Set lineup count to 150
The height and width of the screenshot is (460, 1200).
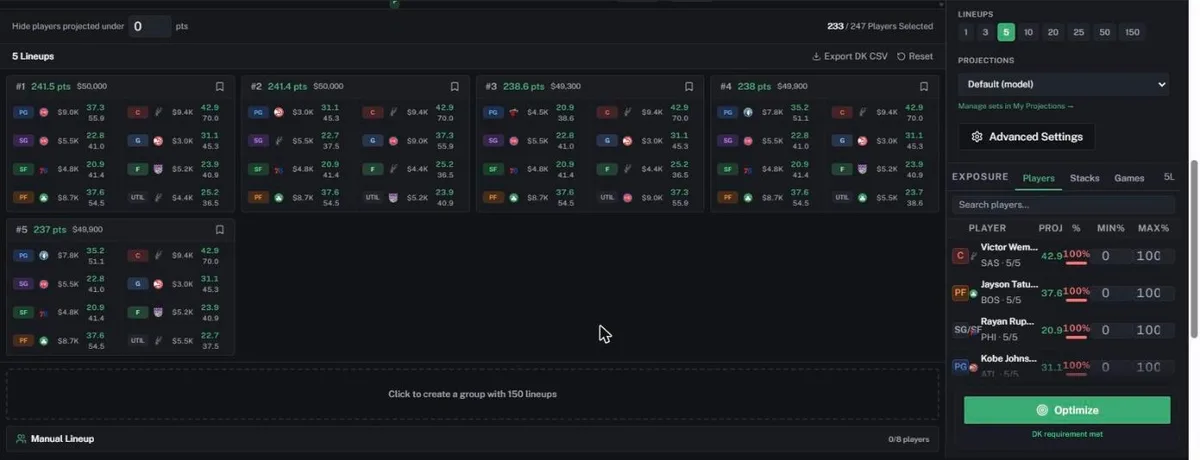click(x=1131, y=32)
